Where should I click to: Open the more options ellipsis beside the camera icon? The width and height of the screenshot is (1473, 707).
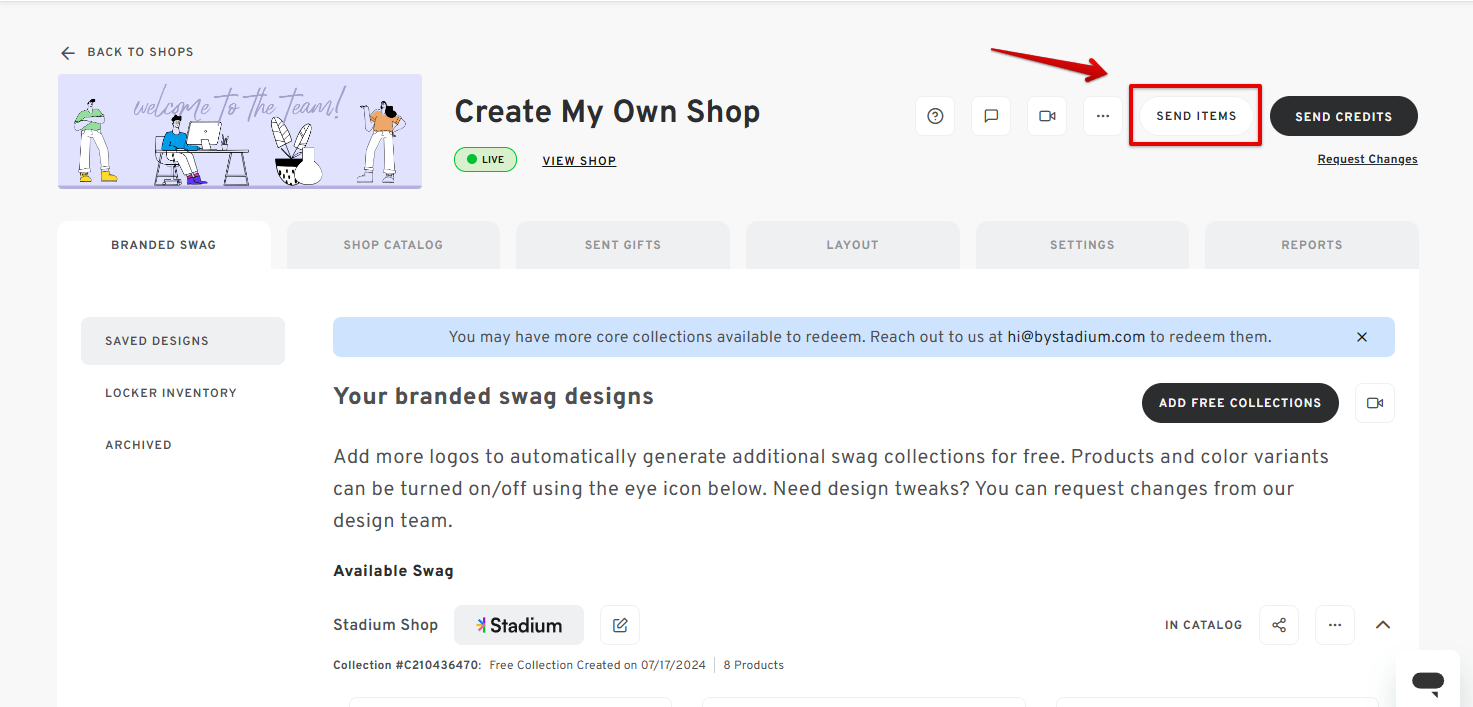point(1103,115)
